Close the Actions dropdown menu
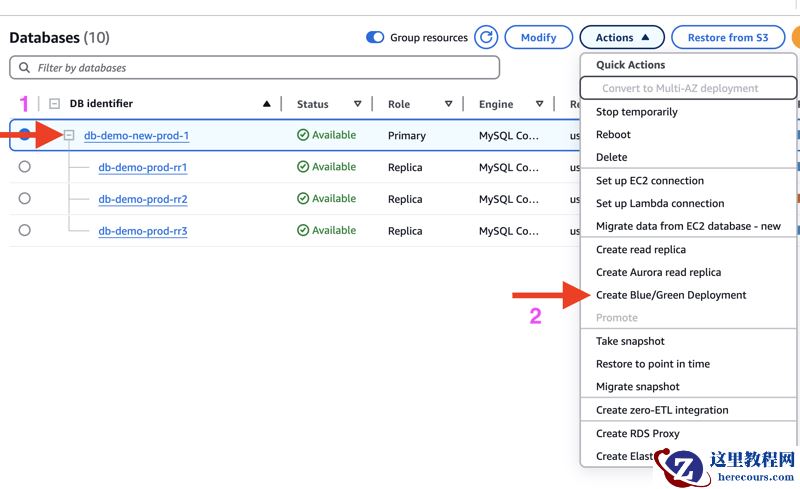Viewport: 800px width, 489px height. click(622, 37)
